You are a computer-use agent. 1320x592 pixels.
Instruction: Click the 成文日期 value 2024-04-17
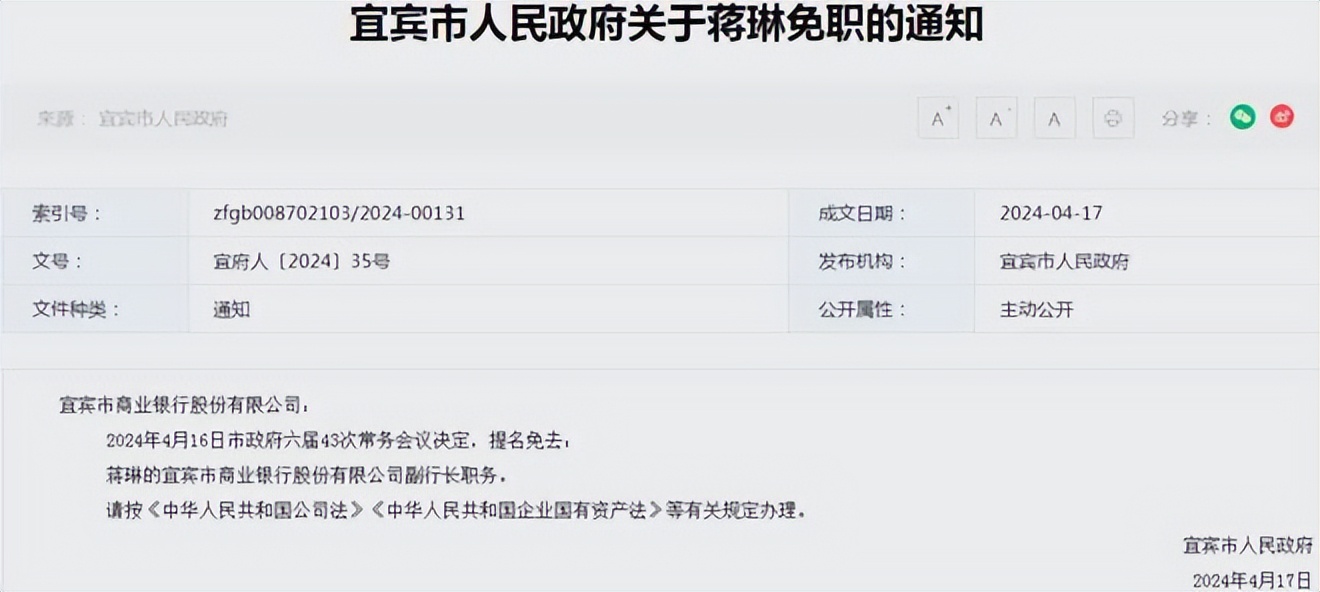(1051, 213)
